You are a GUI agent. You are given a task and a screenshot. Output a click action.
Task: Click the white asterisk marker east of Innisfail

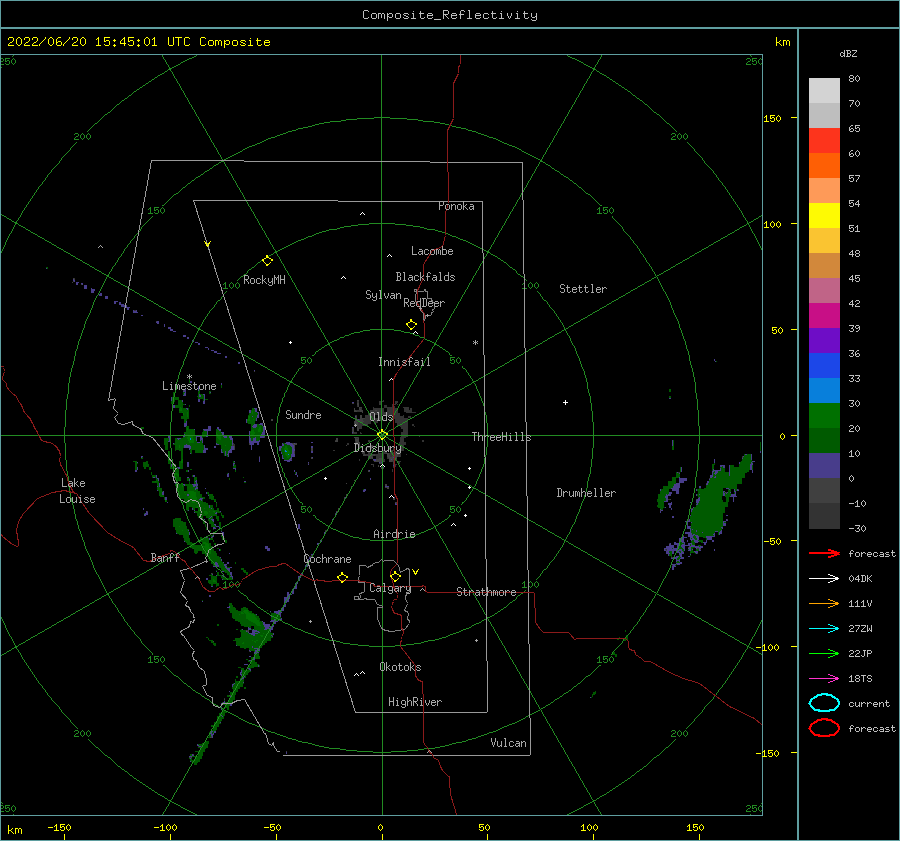tap(475, 343)
